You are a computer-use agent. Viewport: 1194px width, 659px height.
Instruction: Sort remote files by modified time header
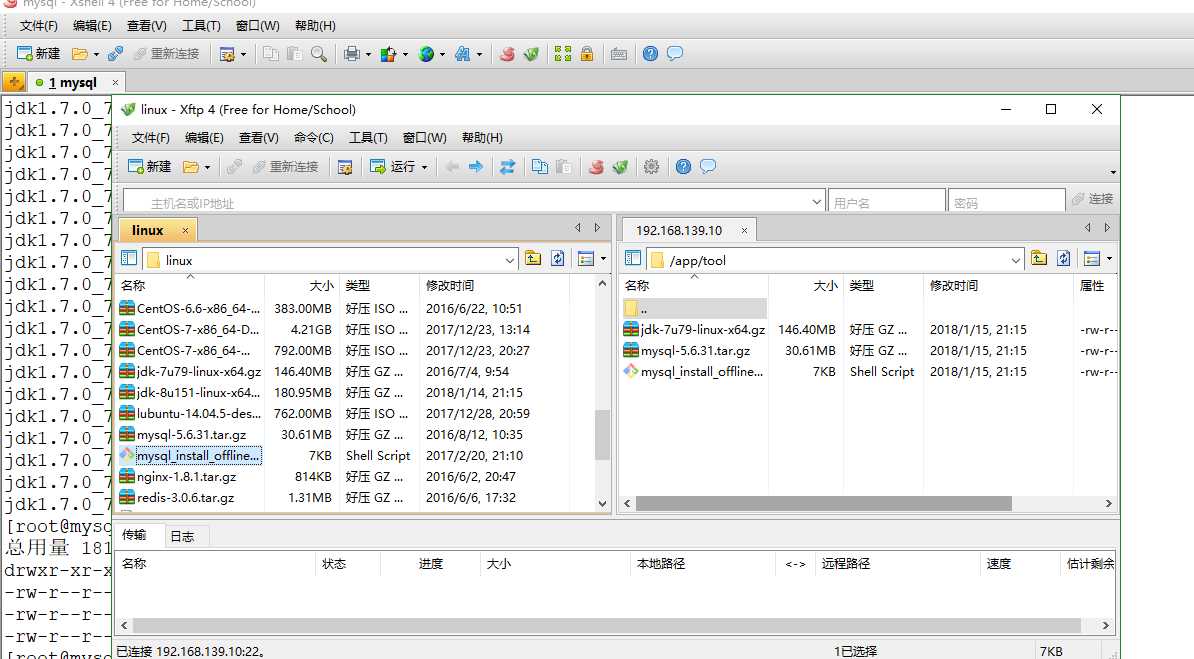coord(998,286)
